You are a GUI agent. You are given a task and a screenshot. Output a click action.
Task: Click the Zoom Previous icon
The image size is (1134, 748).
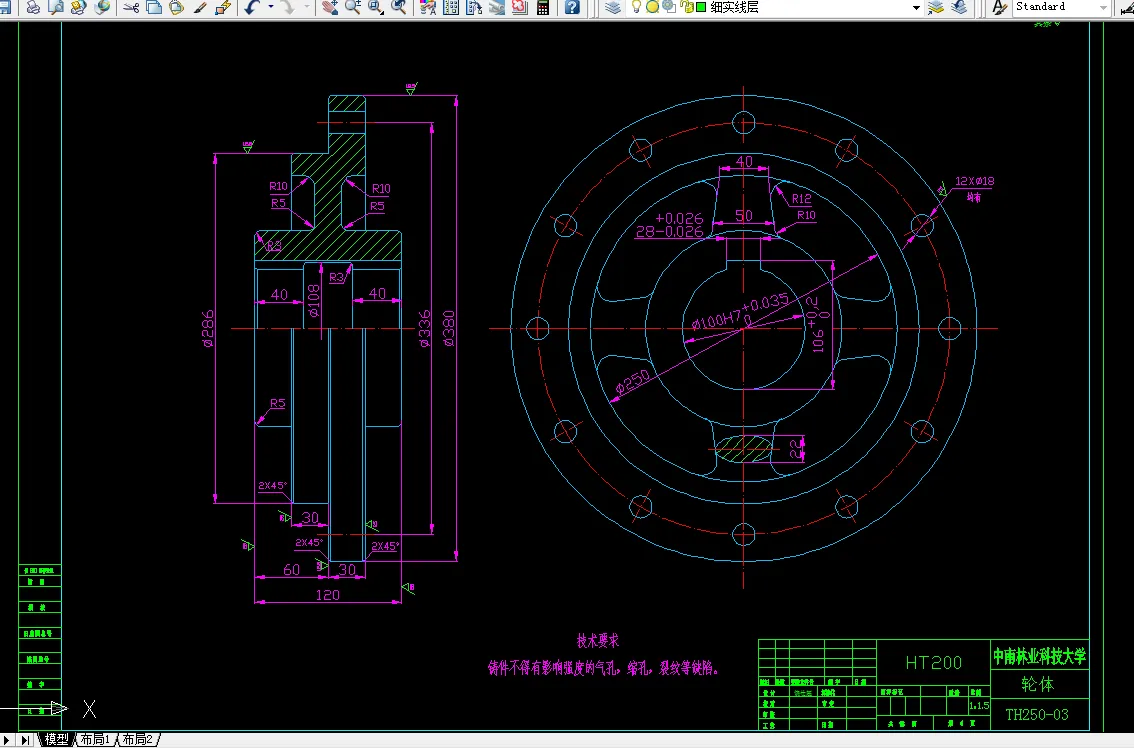point(398,7)
